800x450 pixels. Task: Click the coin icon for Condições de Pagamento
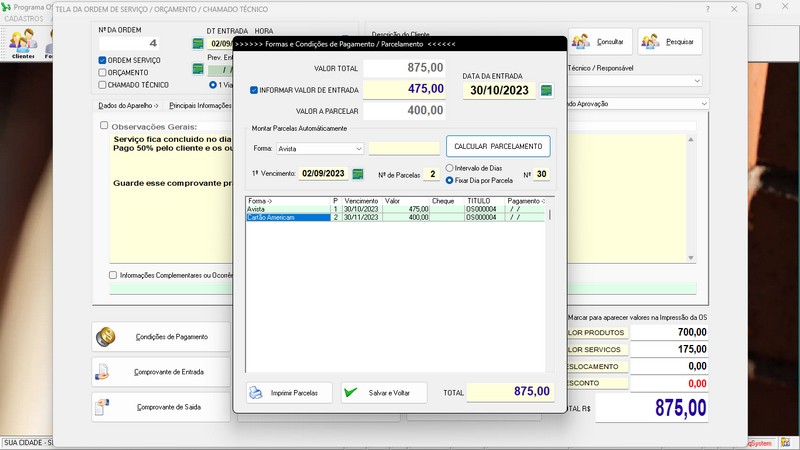coord(105,337)
